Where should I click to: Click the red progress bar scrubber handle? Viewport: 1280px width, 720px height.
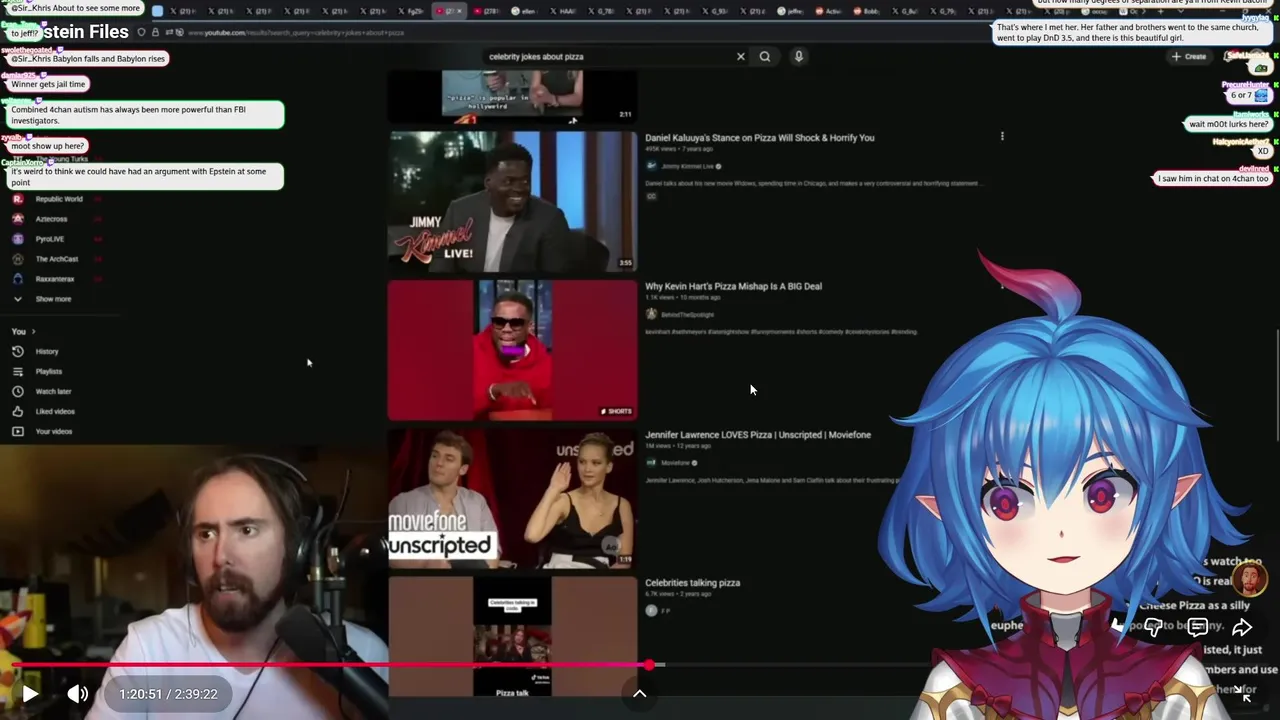(x=649, y=664)
